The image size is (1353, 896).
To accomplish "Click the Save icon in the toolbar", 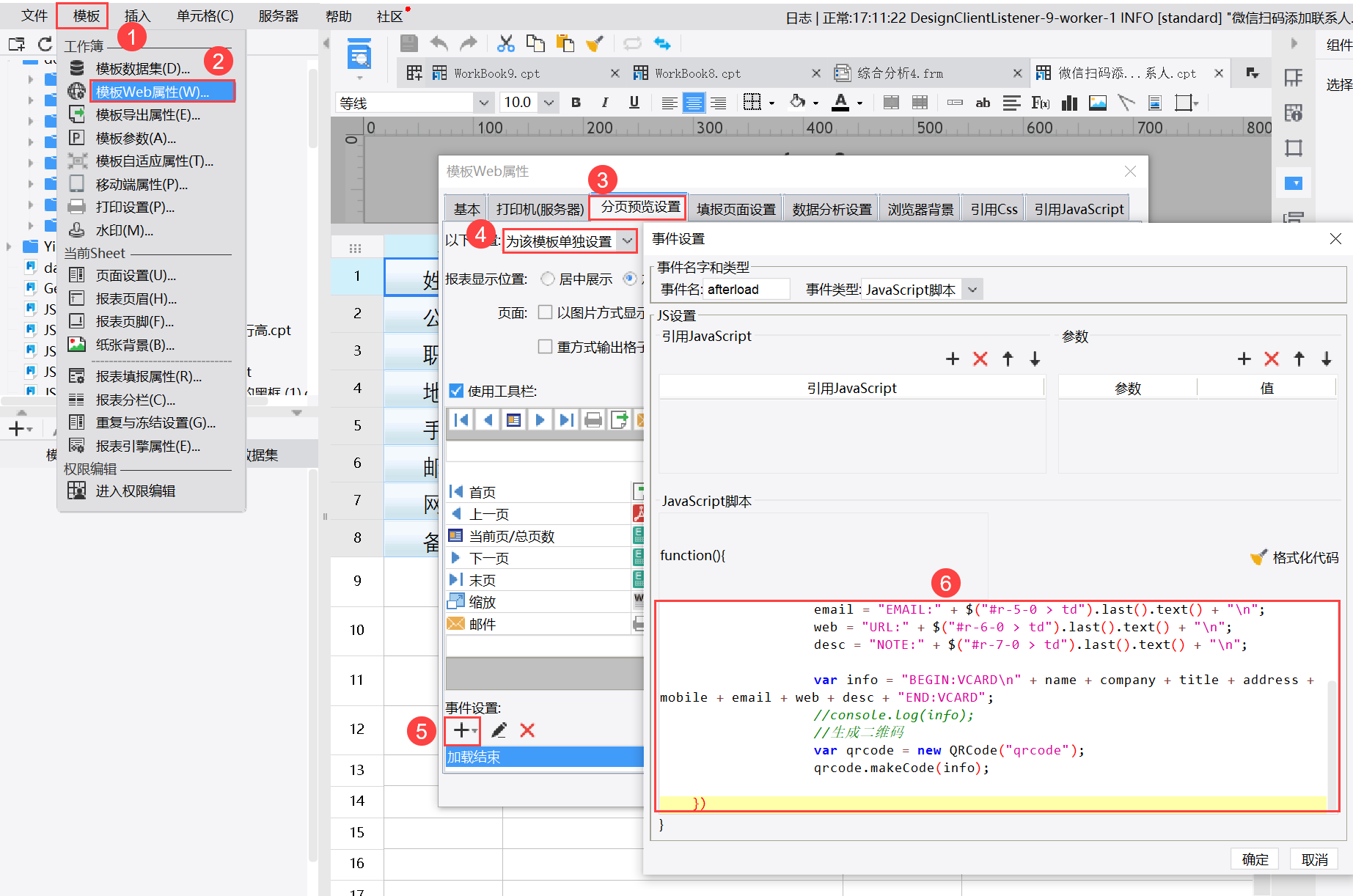I will [x=409, y=44].
